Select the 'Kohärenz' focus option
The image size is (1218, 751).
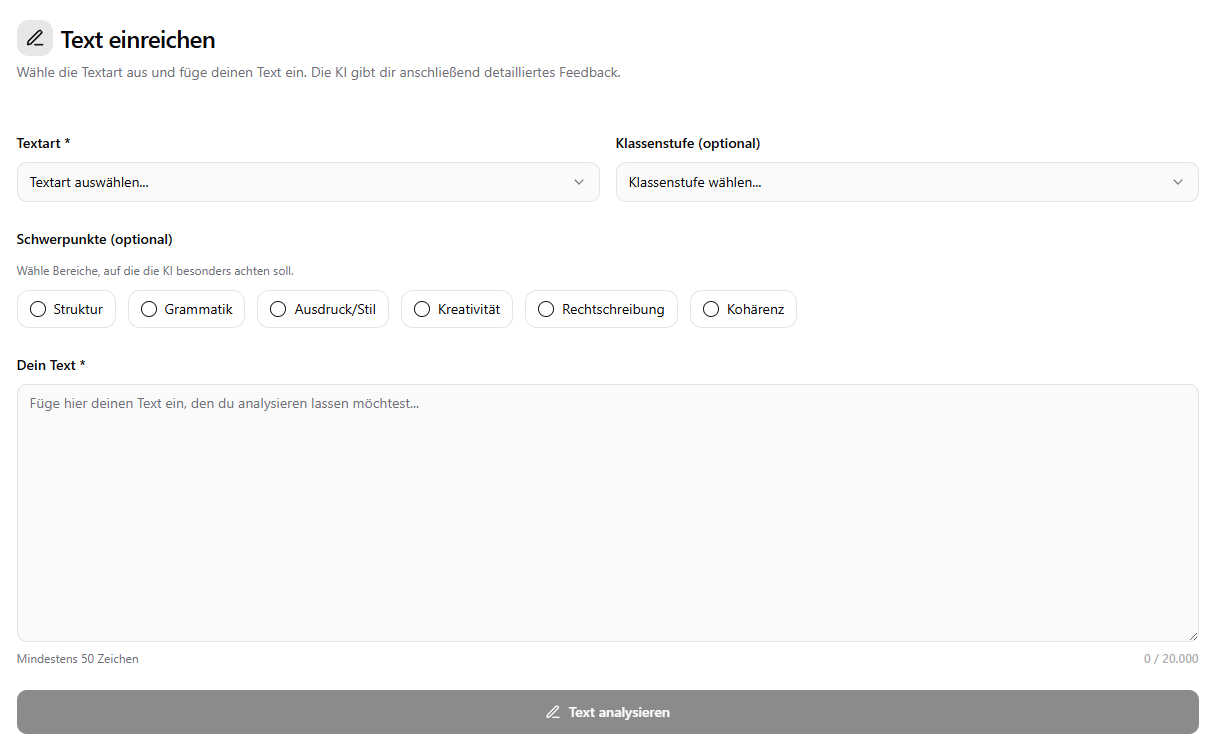click(x=743, y=309)
